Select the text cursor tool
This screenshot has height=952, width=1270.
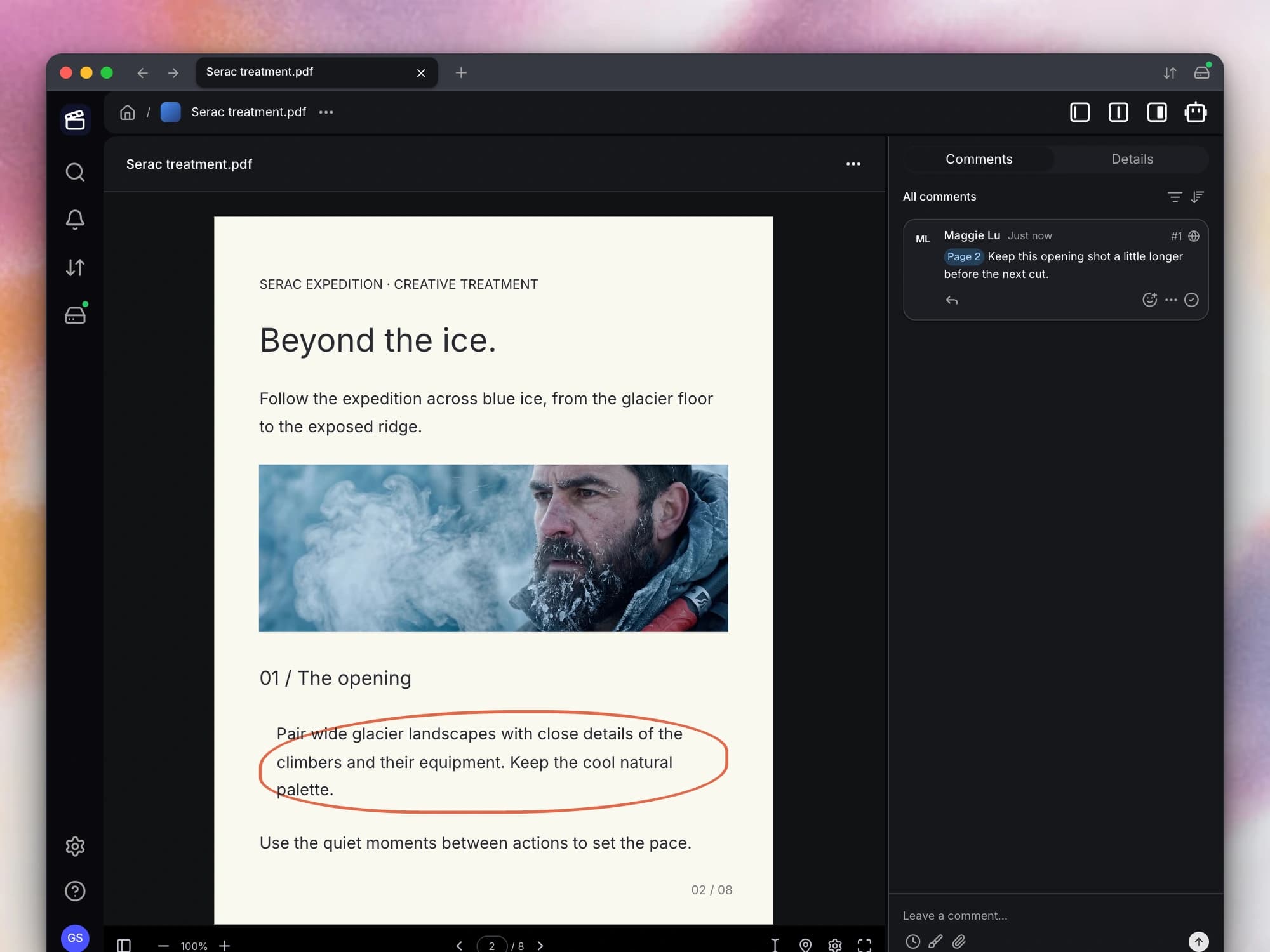pyautogui.click(x=775, y=946)
